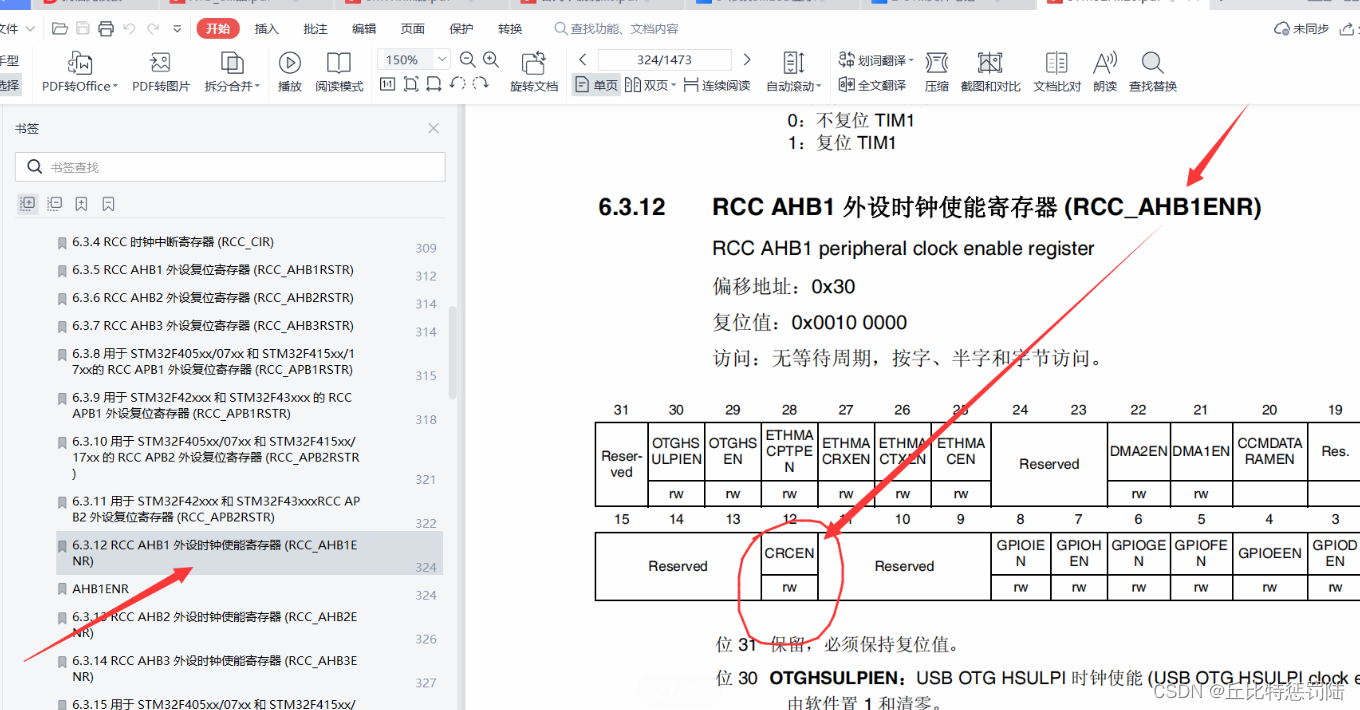Open the 批注 tab
The height and width of the screenshot is (710, 1360).
315,29
